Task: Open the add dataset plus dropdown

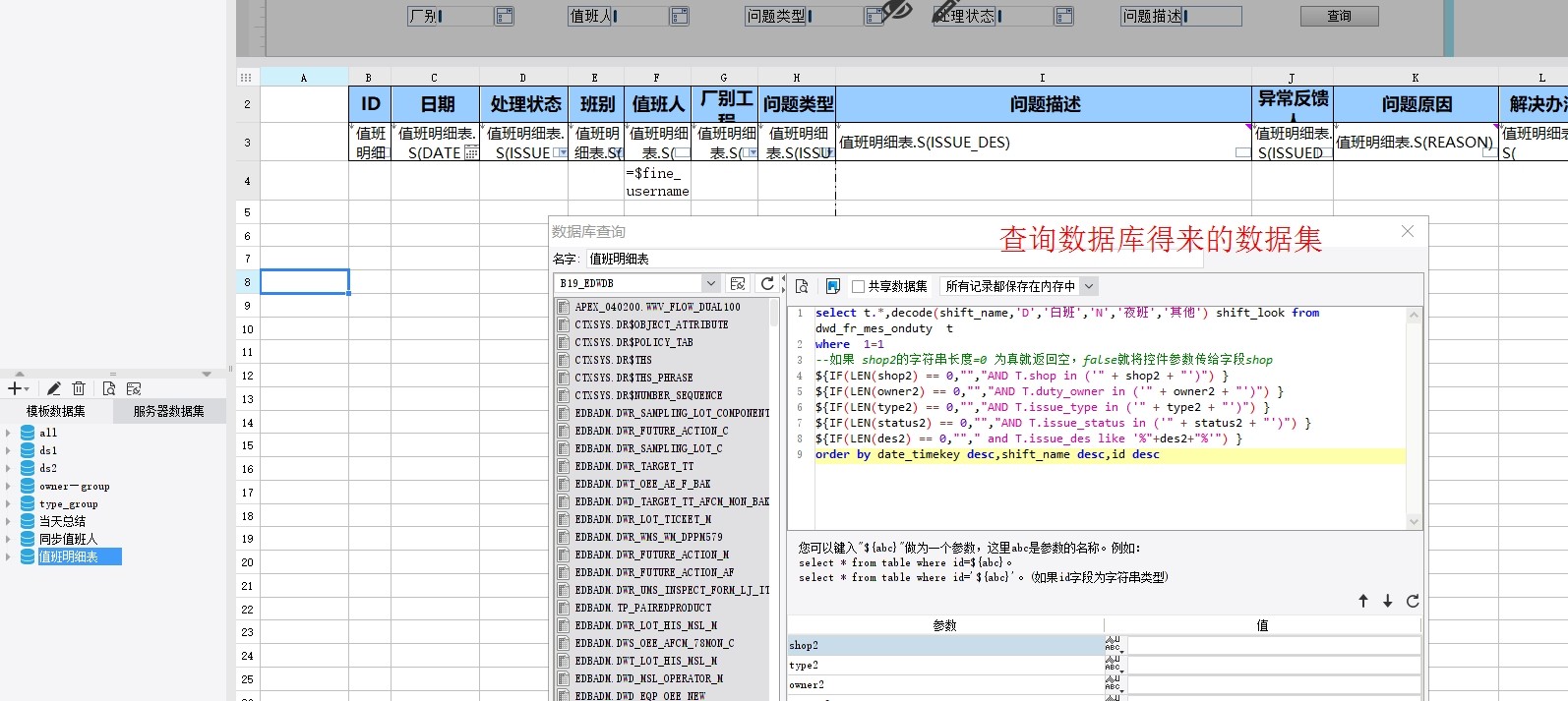Action: [x=18, y=388]
